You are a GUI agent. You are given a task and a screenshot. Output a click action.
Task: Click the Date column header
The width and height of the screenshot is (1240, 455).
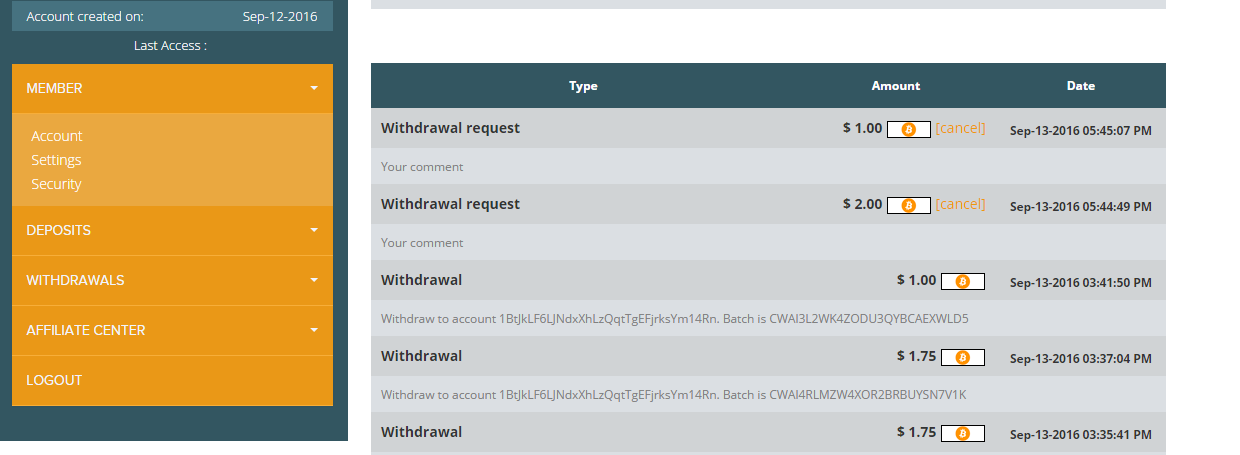point(1081,86)
